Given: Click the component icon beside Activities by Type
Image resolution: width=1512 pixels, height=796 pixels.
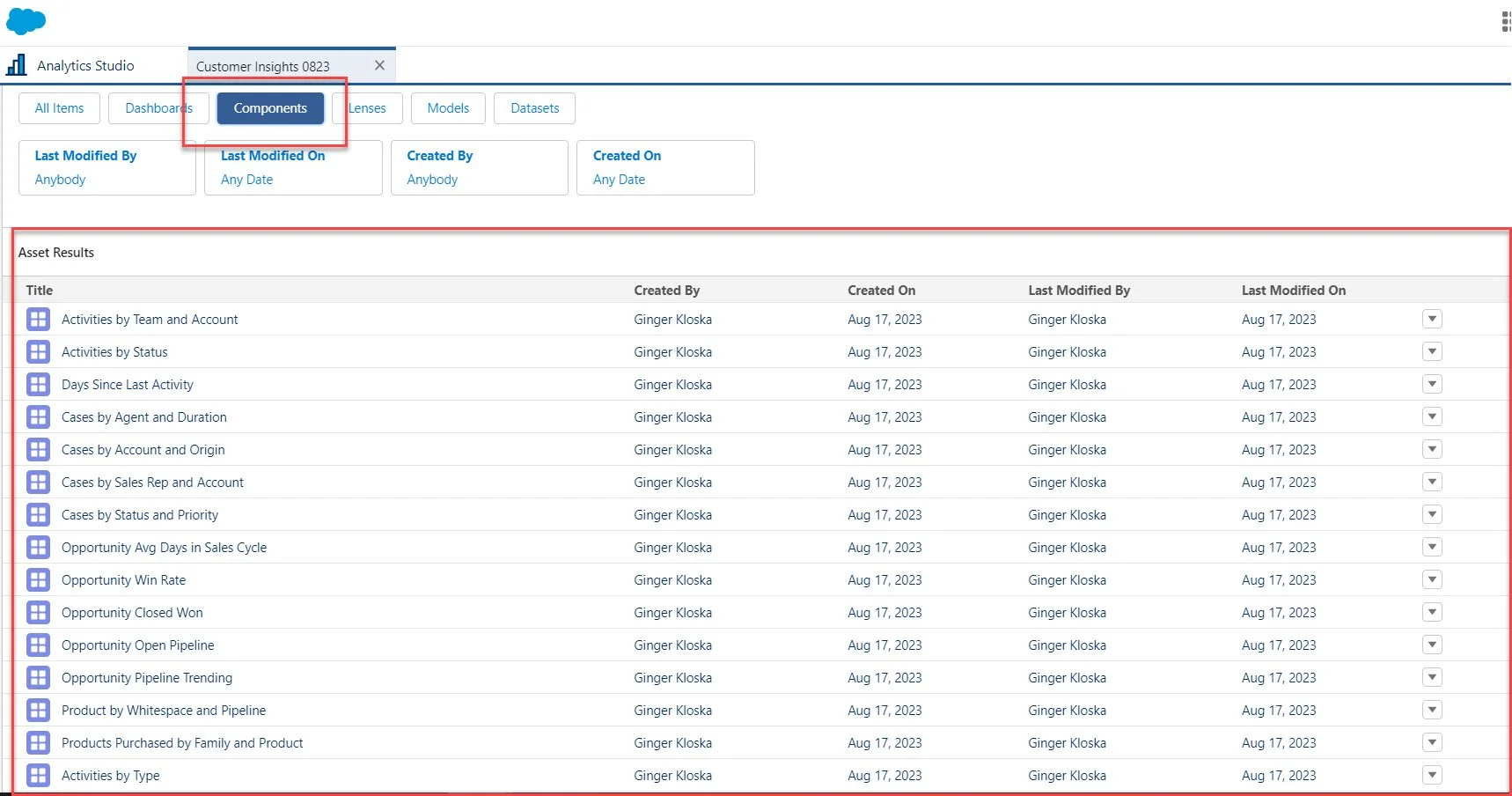Looking at the screenshot, I should tap(38, 775).
